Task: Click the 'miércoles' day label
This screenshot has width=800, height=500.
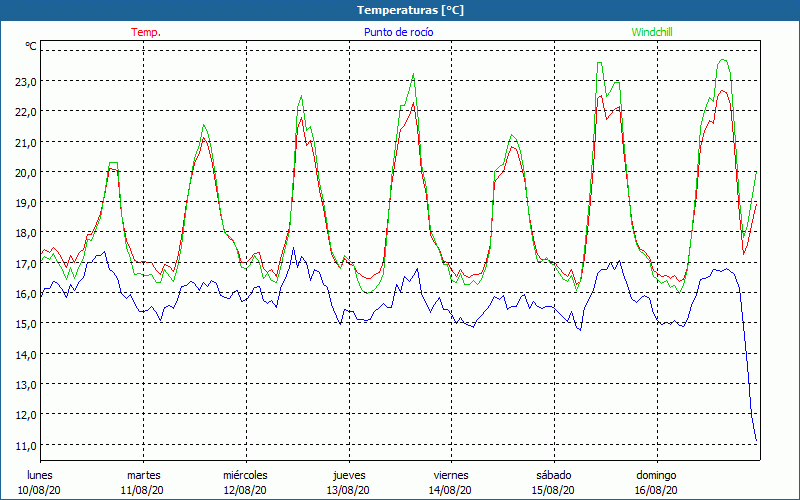Action: (245, 475)
